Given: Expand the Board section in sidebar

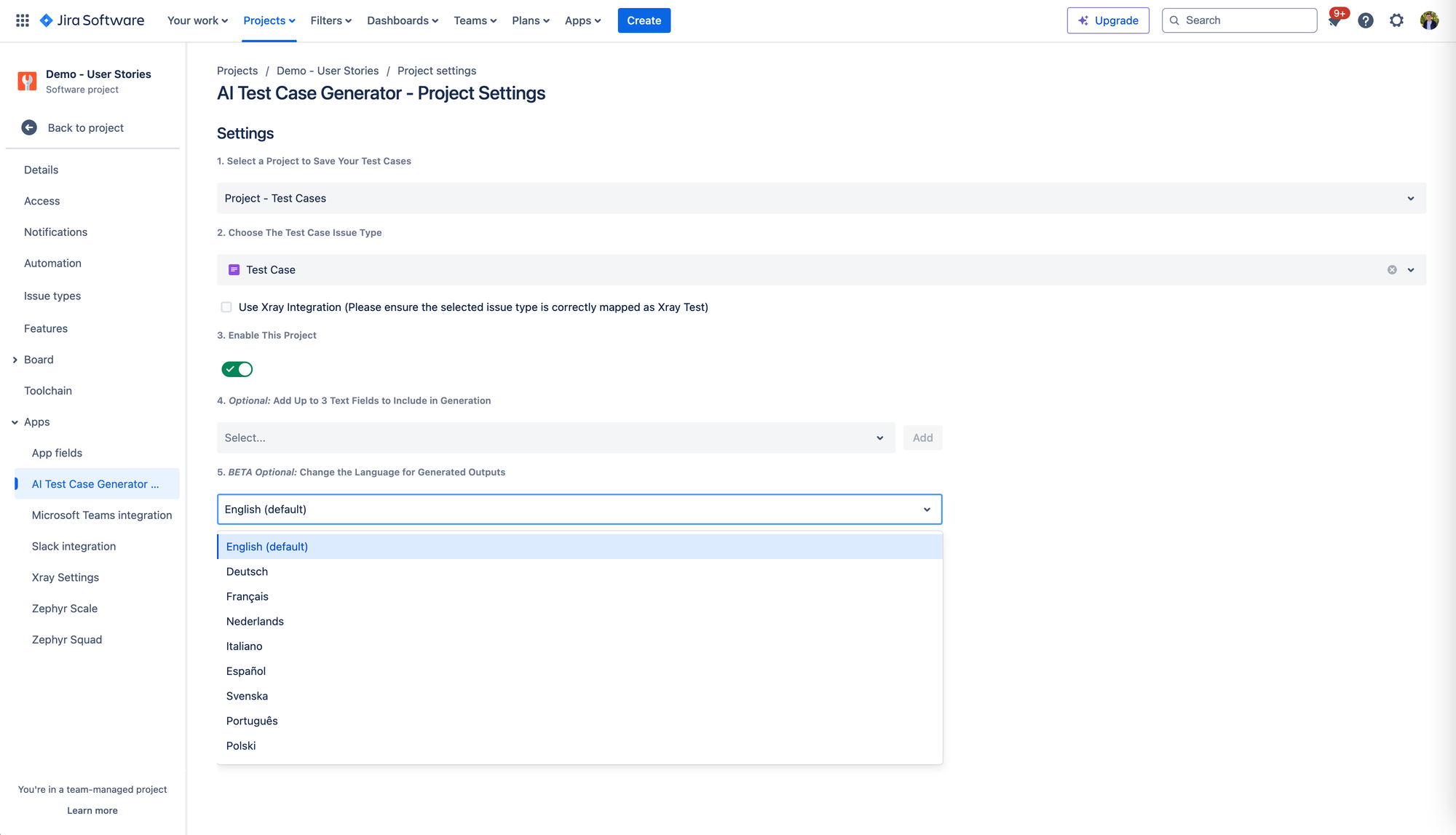Looking at the screenshot, I should (15, 360).
